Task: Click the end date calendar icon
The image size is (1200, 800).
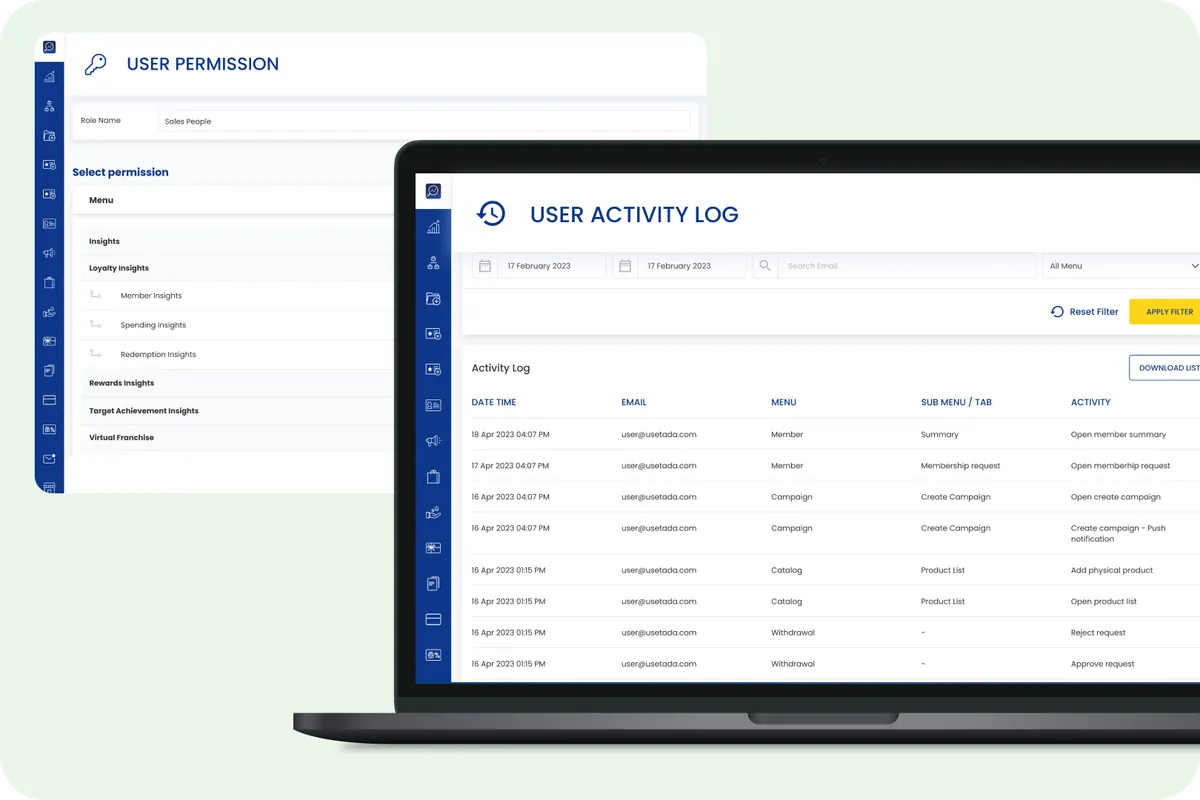Action: 625,266
